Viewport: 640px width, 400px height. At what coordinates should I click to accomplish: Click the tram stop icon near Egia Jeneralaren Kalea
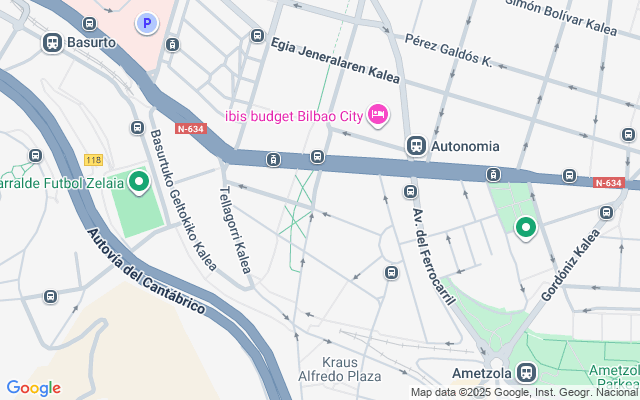coord(172,44)
